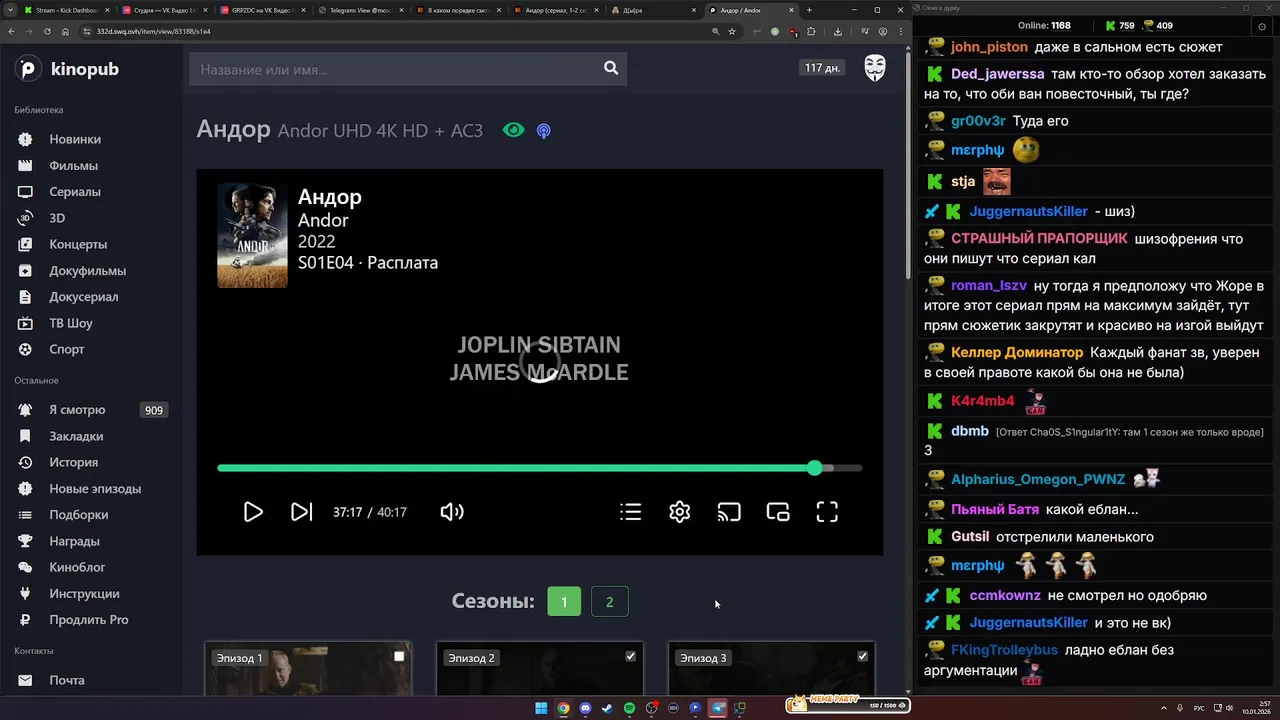Click the 3D sidebar icon
The height and width of the screenshot is (720, 1280).
click(26, 218)
